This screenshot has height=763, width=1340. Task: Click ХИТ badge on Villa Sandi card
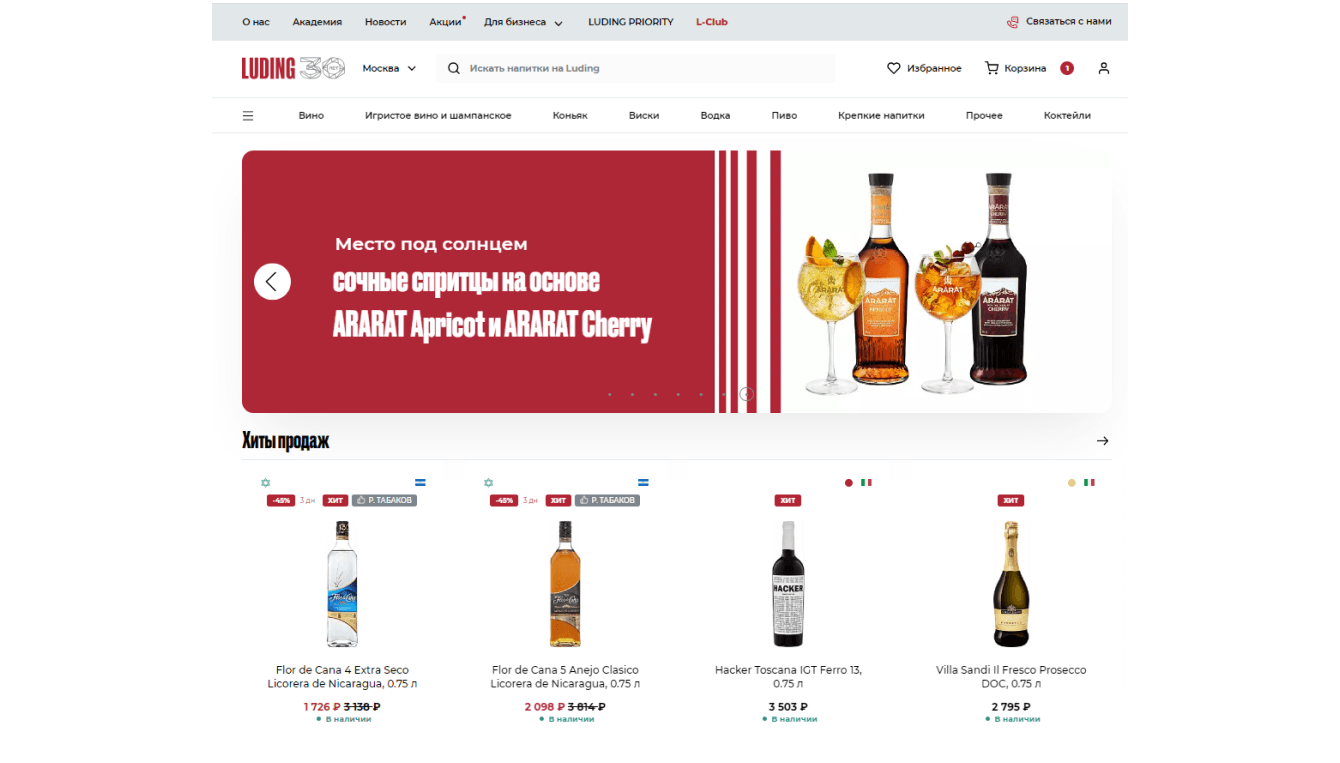pos(1011,500)
